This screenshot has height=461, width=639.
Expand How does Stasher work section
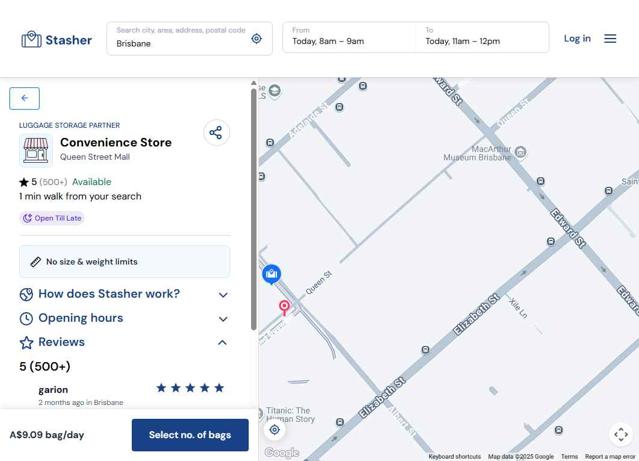click(124, 294)
